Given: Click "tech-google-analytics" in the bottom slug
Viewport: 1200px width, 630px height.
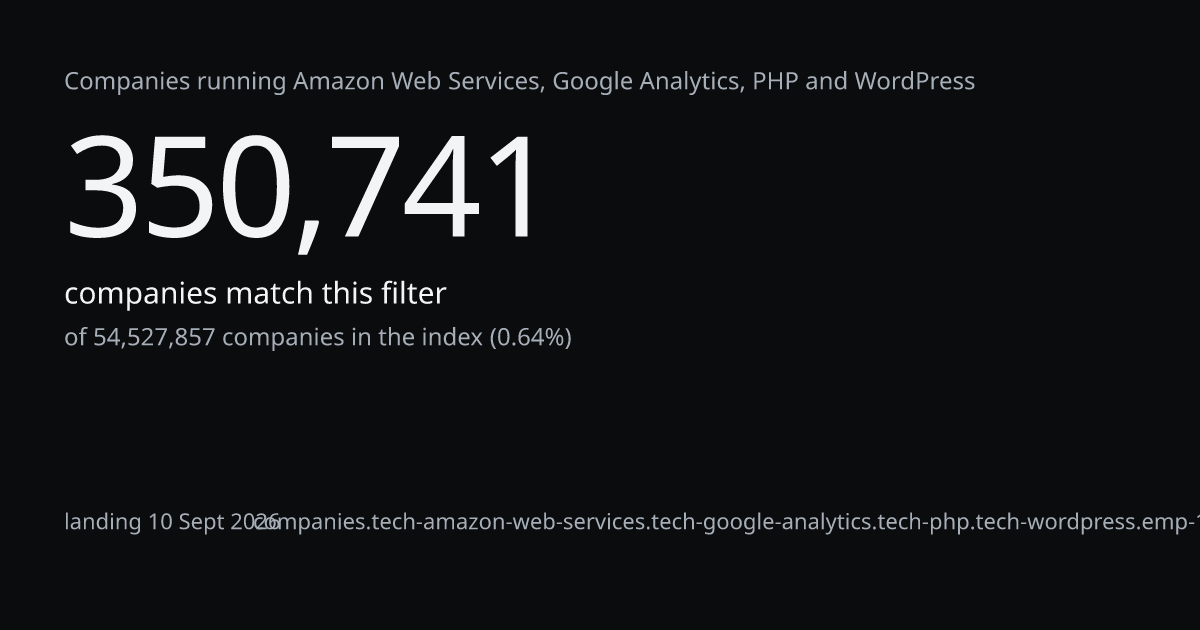Looking at the screenshot, I should [x=761, y=522].
